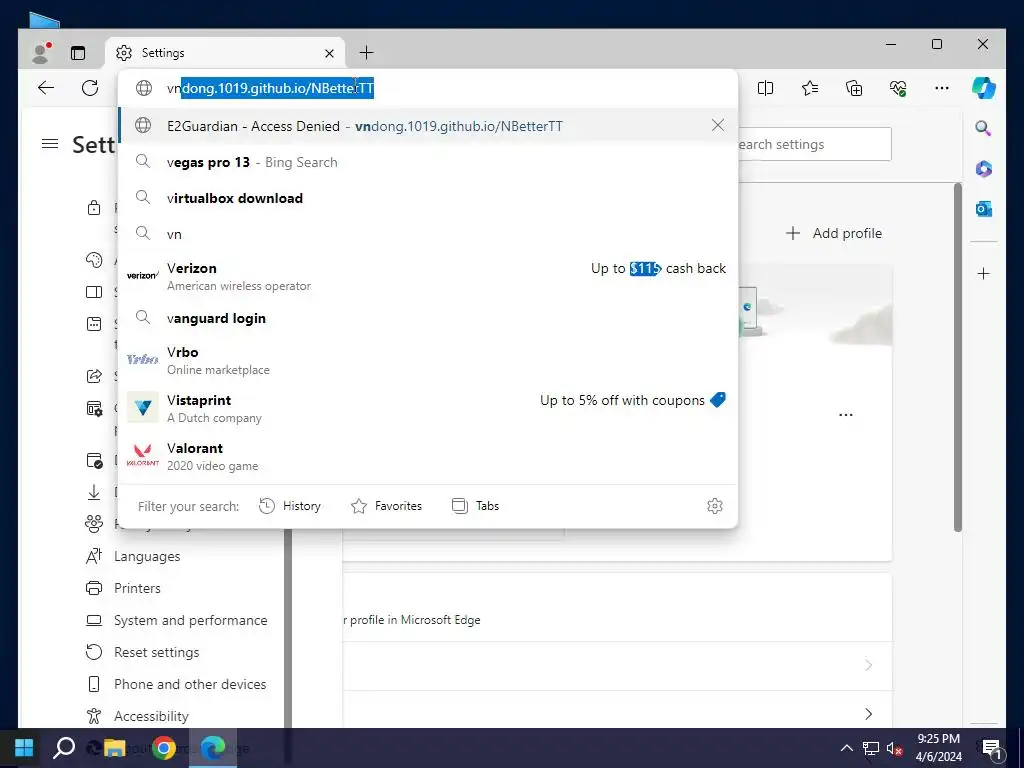Open Languages settings
The width and height of the screenshot is (1024, 768).
(x=147, y=556)
